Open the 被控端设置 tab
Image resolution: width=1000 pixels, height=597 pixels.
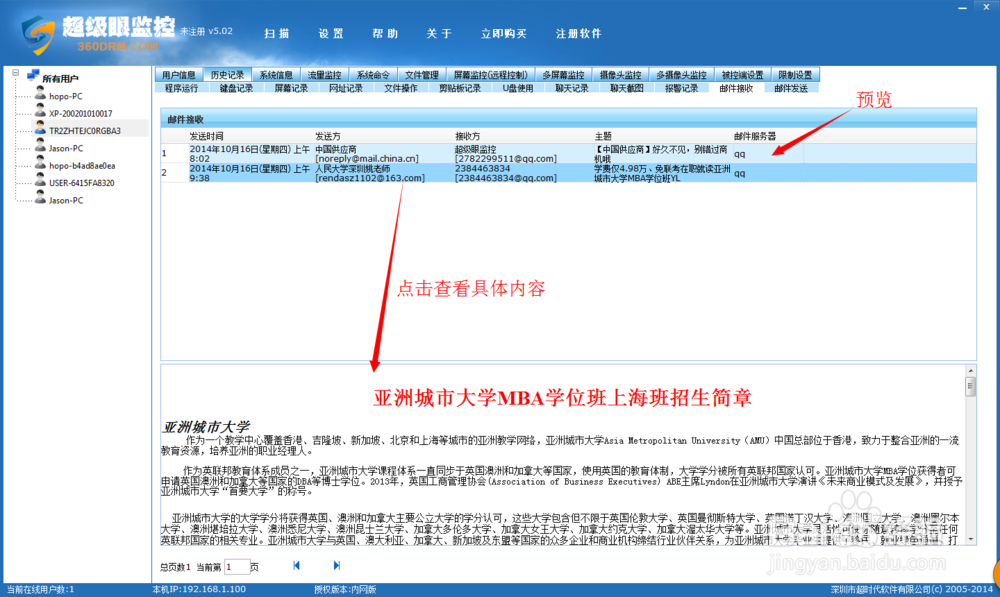click(743, 75)
